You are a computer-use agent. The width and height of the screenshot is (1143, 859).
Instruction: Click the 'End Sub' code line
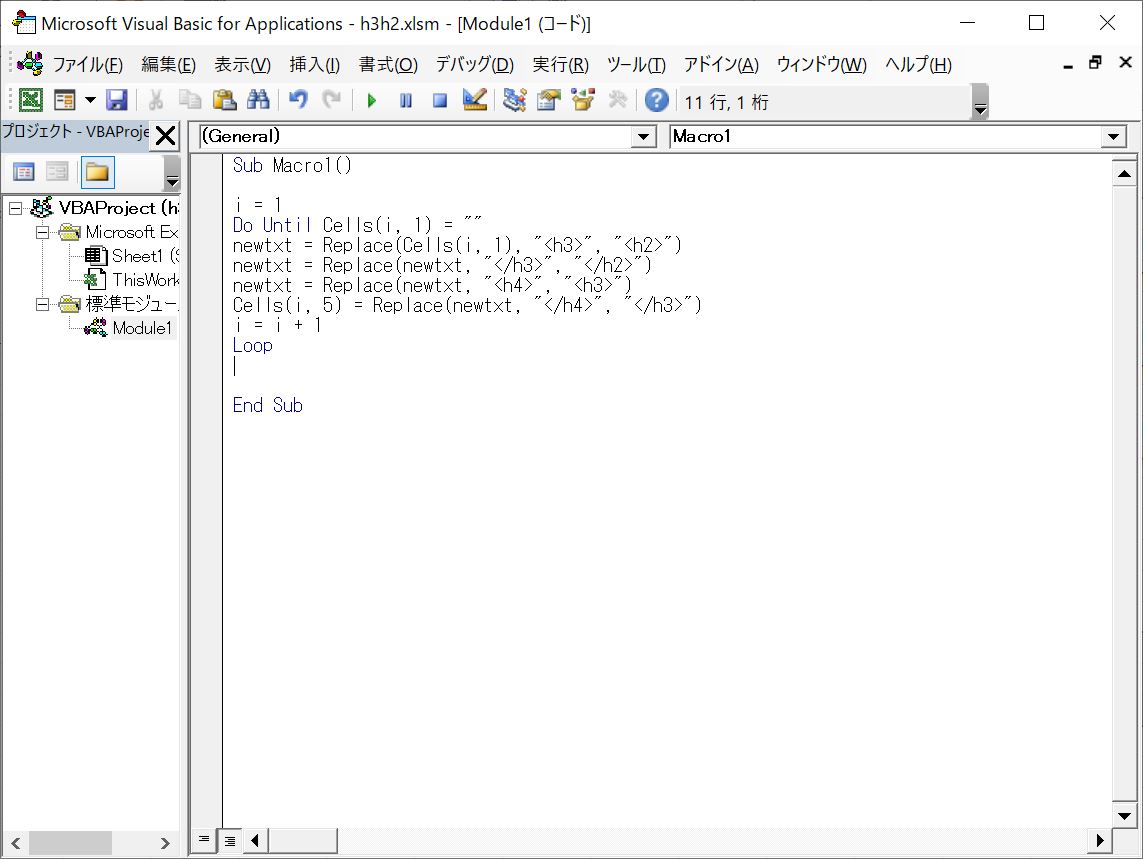pos(268,405)
